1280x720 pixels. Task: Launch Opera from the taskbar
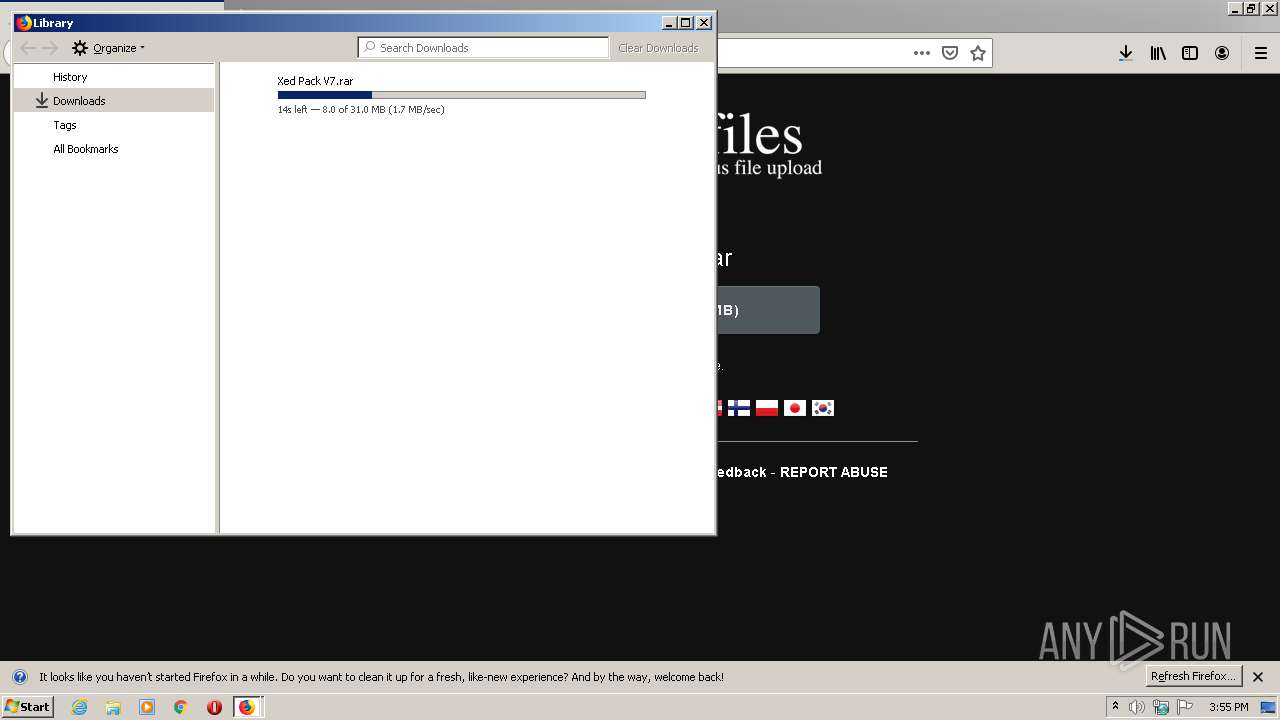(214, 707)
